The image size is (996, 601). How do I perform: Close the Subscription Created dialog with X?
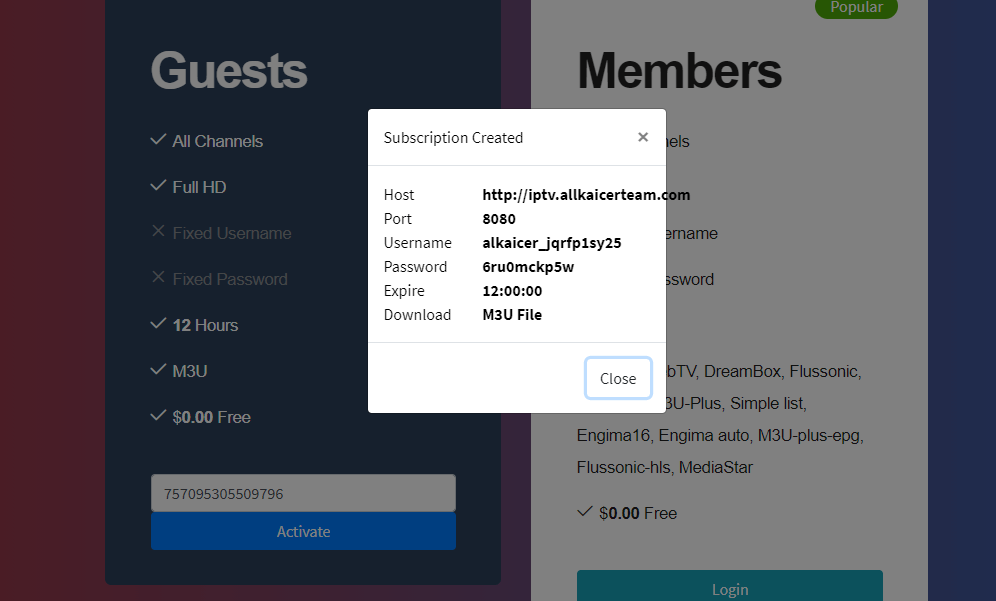[x=643, y=137]
